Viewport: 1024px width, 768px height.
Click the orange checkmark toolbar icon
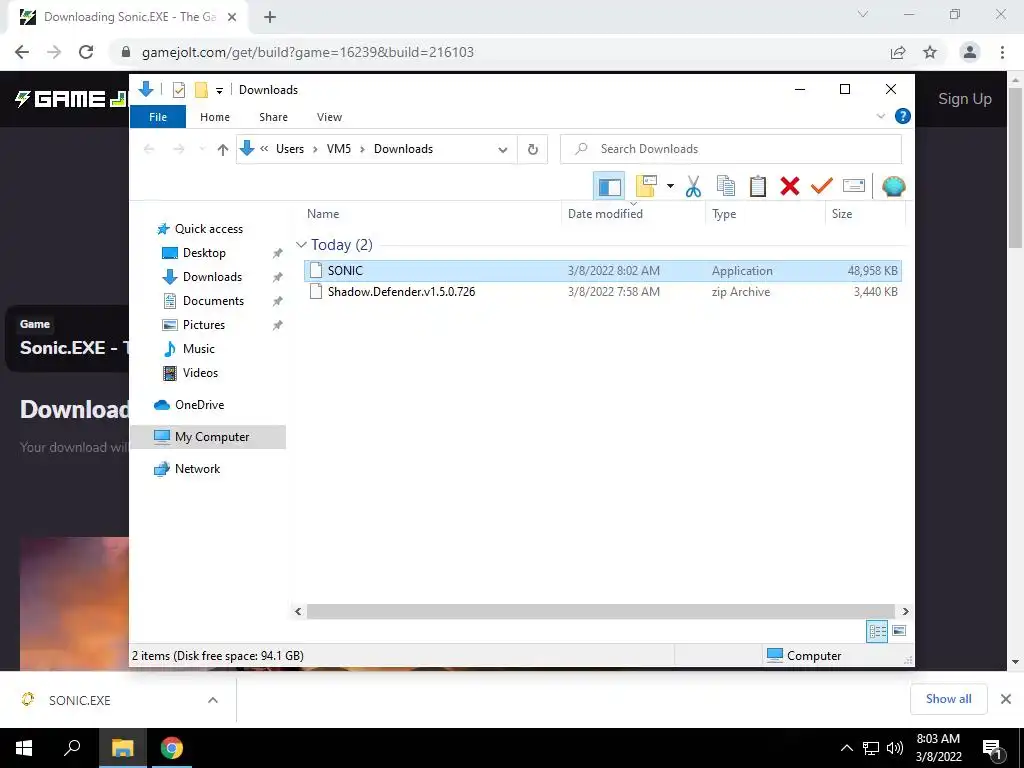822,187
